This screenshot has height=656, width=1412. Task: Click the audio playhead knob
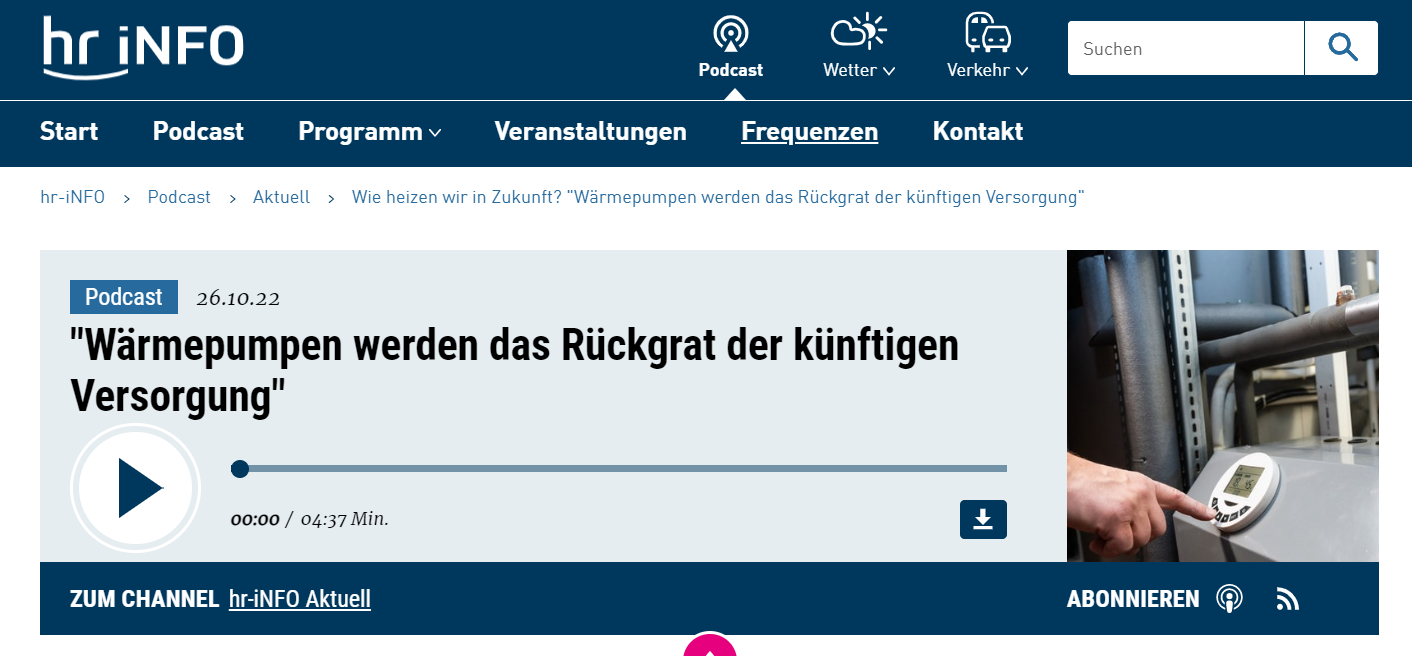(x=240, y=468)
